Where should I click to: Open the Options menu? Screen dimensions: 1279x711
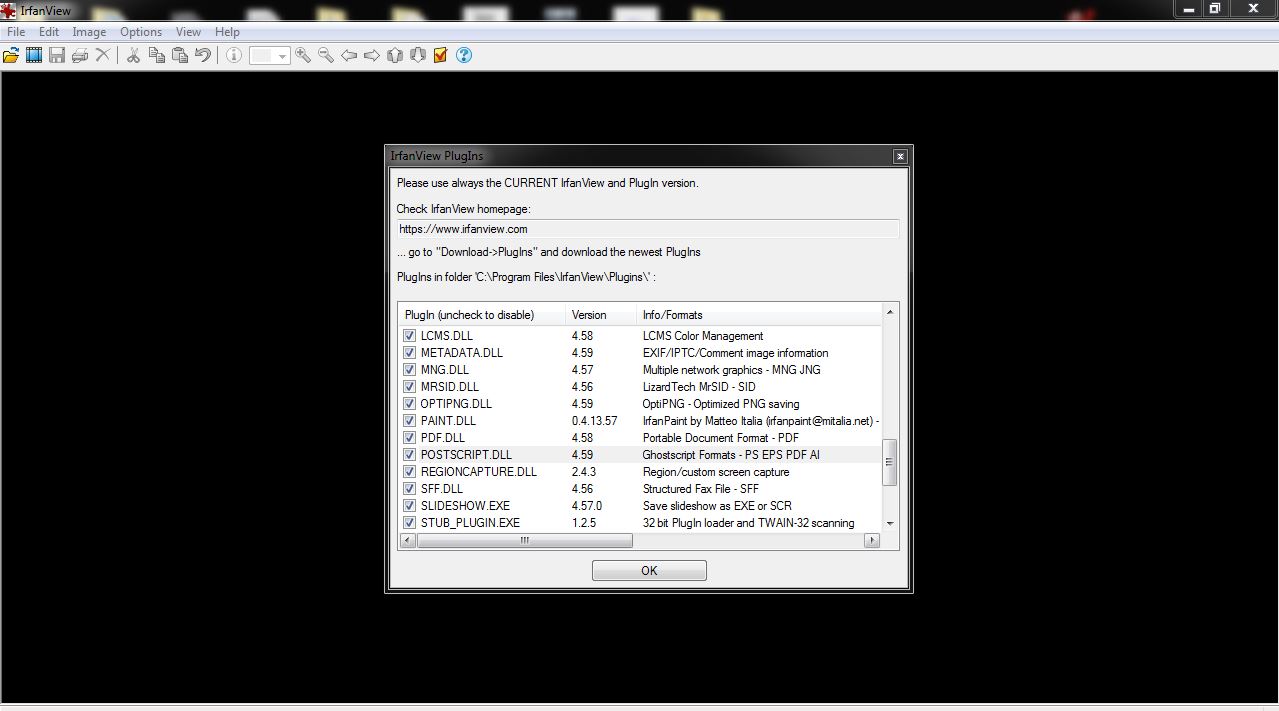click(x=141, y=32)
